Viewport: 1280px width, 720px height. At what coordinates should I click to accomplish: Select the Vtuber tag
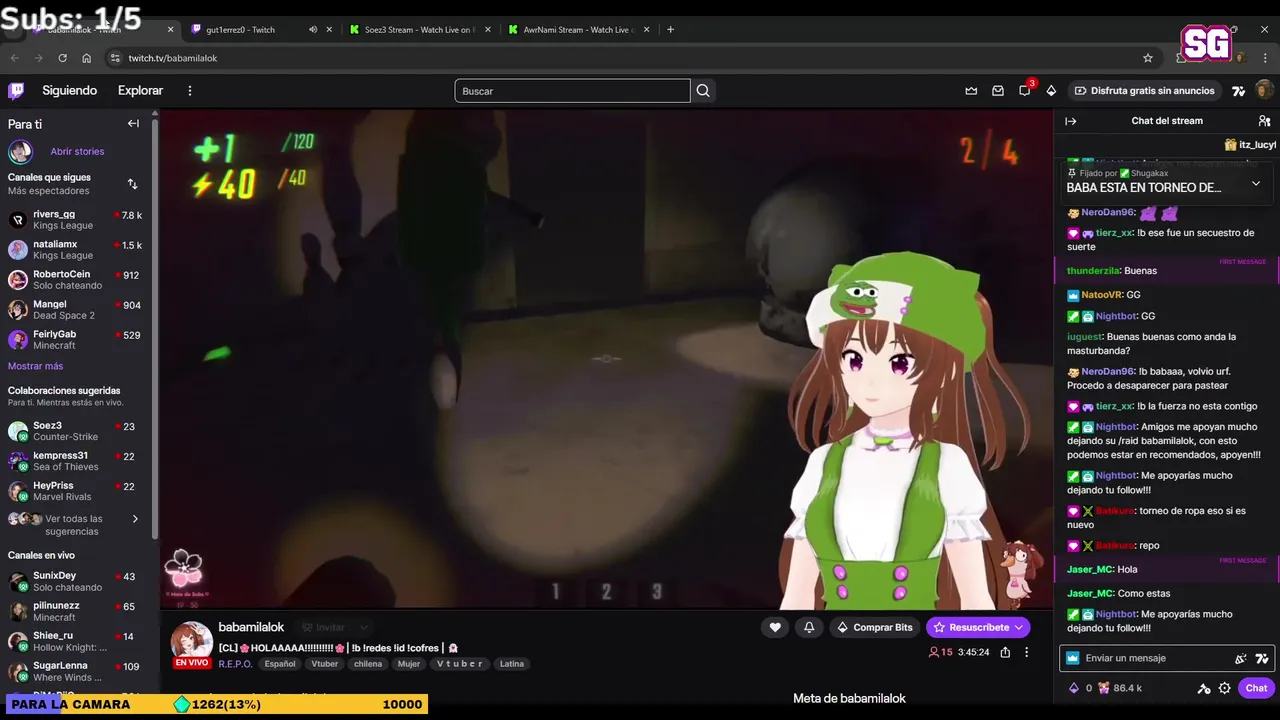[x=325, y=664]
